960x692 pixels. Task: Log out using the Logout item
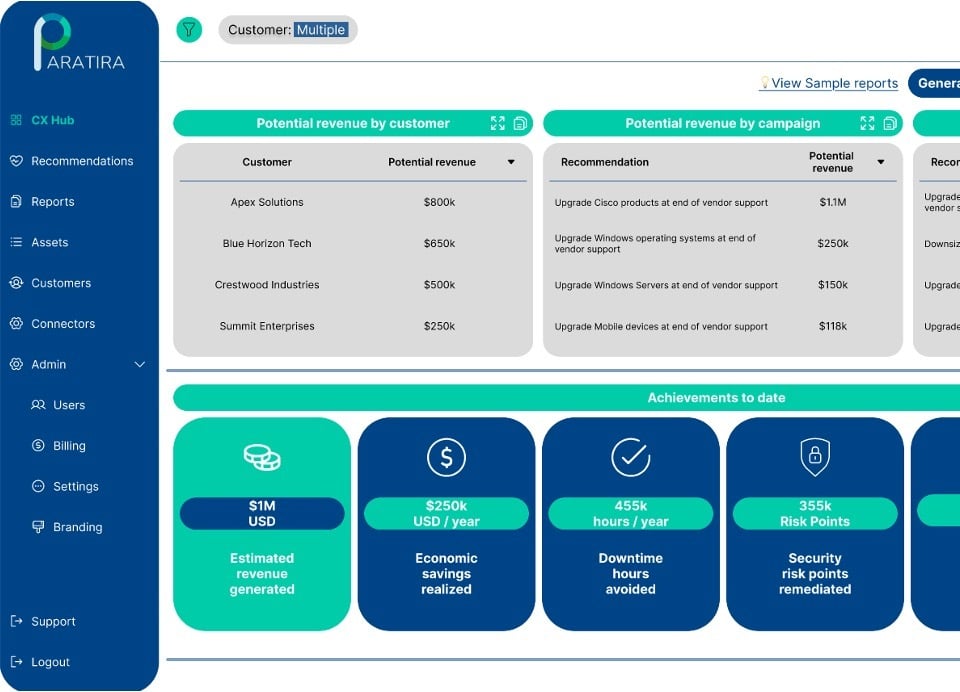pyautogui.click(x=50, y=662)
